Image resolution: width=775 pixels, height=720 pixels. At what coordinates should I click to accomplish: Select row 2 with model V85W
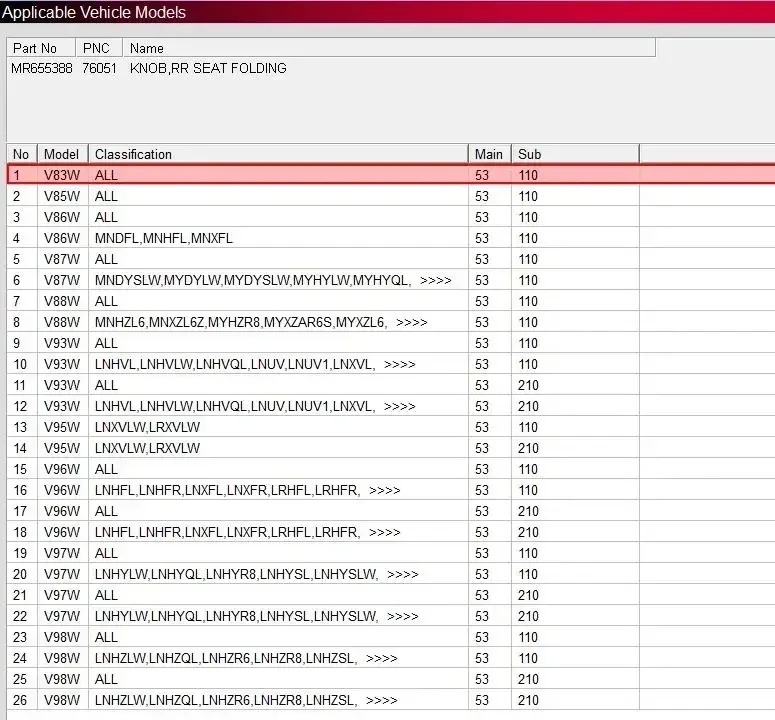(x=390, y=196)
